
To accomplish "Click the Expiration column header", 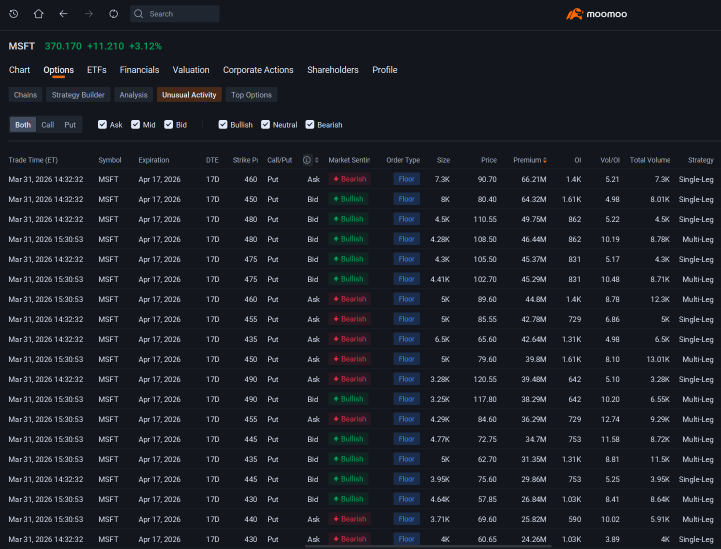I will [154, 160].
